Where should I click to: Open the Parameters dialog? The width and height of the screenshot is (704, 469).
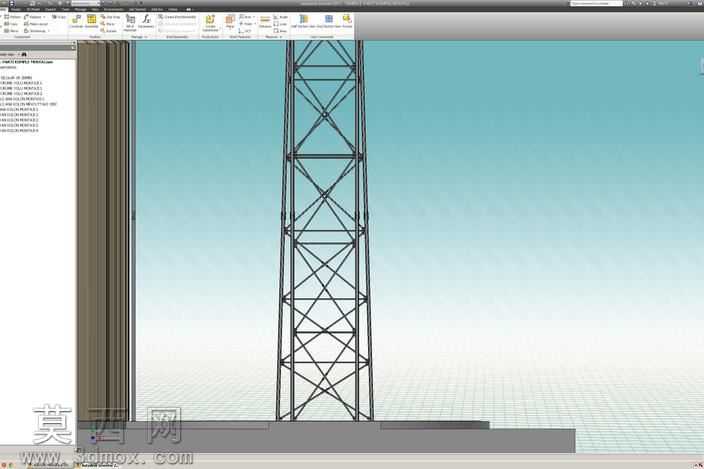tap(146, 22)
